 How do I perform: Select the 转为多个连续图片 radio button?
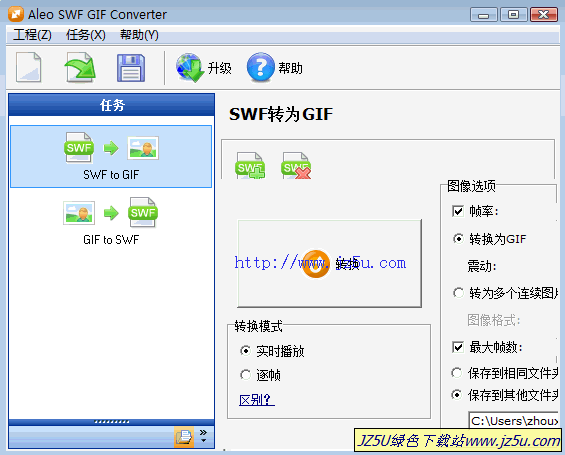coord(458,293)
